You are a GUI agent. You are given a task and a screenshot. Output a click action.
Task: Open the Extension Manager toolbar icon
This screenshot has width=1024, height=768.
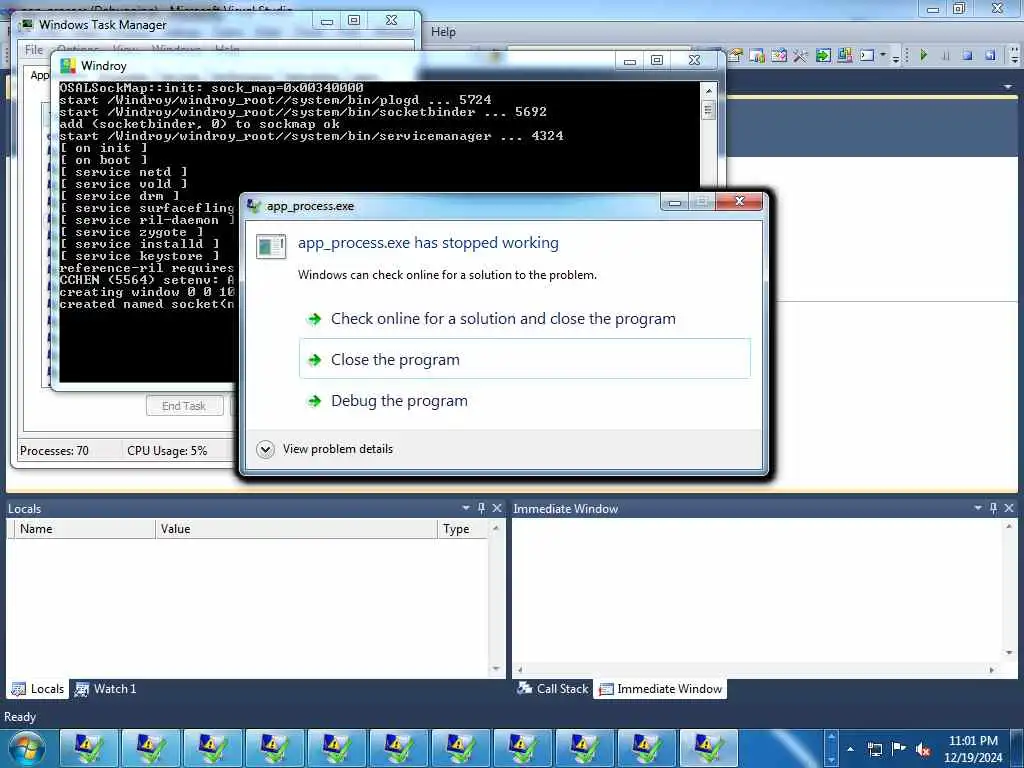tap(844, 56)
